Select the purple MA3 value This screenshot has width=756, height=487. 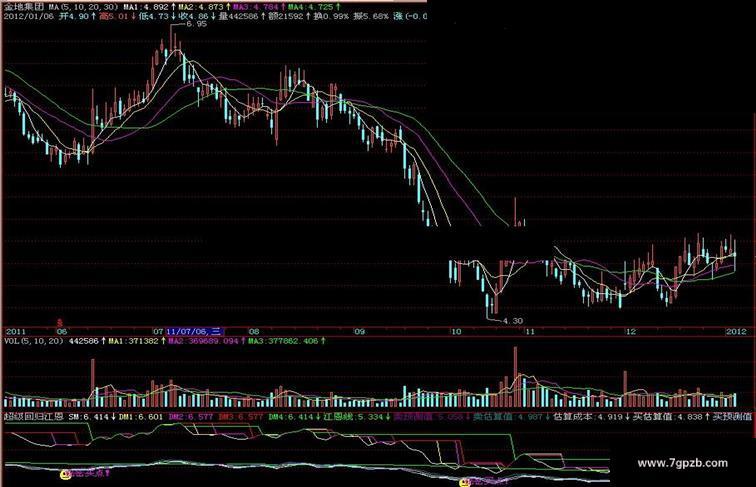point(256,7)
